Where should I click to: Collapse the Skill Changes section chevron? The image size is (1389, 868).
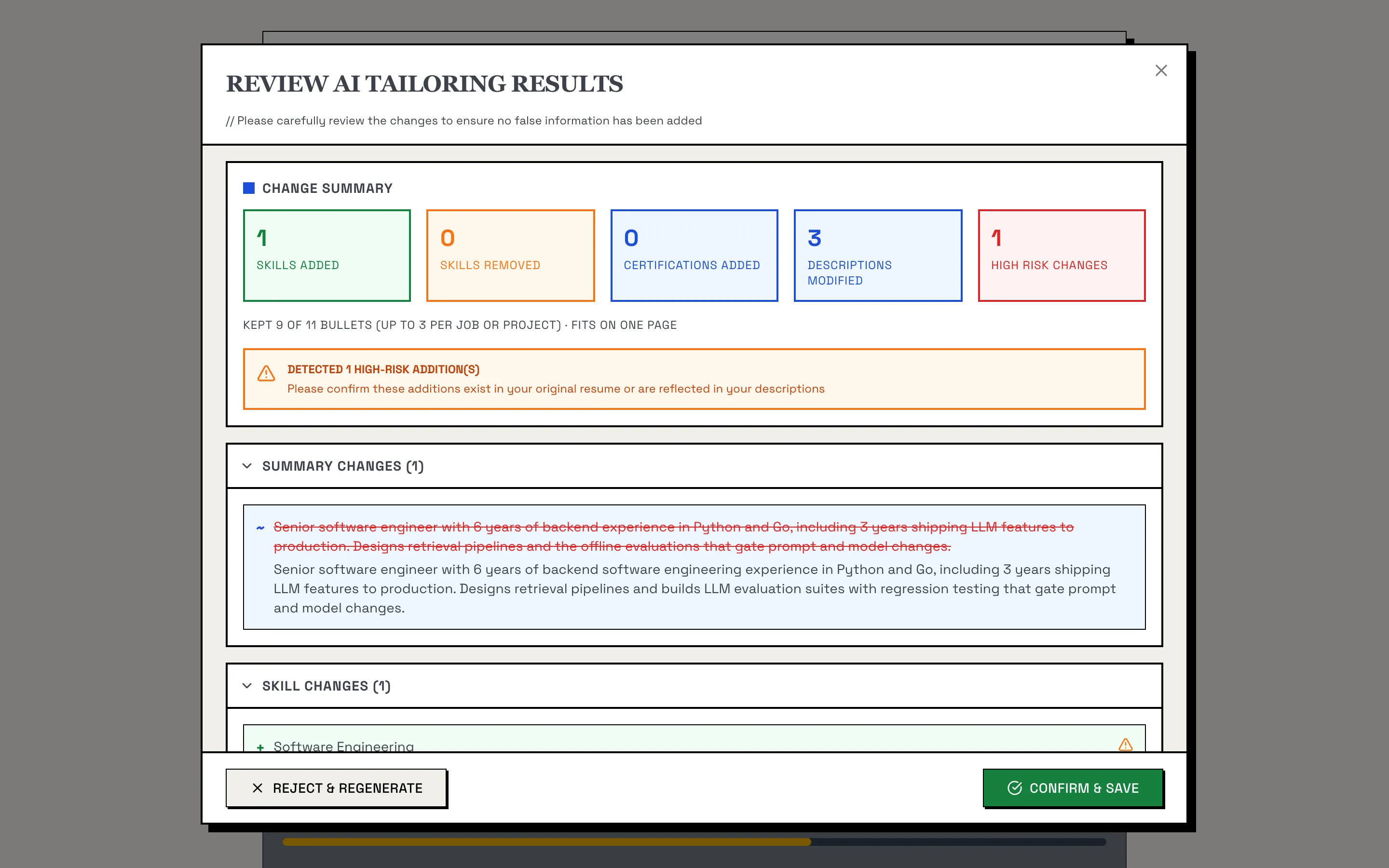[247, 685]
